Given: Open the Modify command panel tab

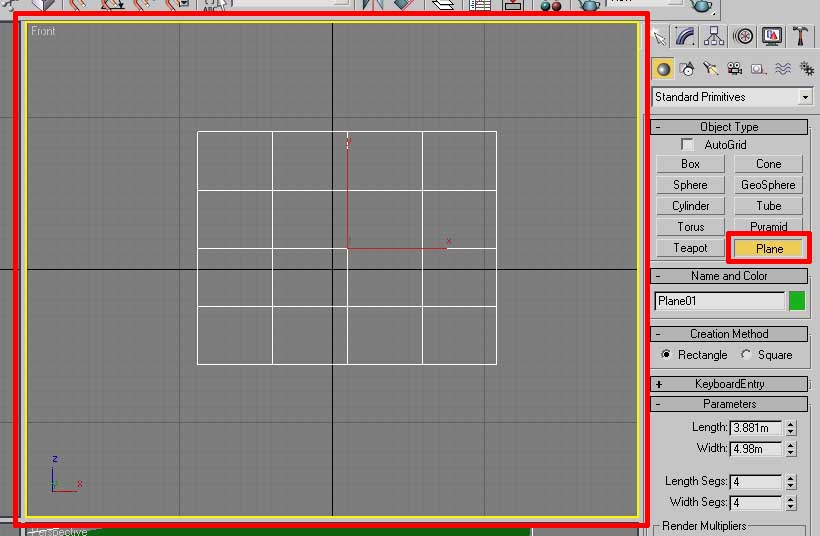Looking at the screenshot, I should coord(686,36).
